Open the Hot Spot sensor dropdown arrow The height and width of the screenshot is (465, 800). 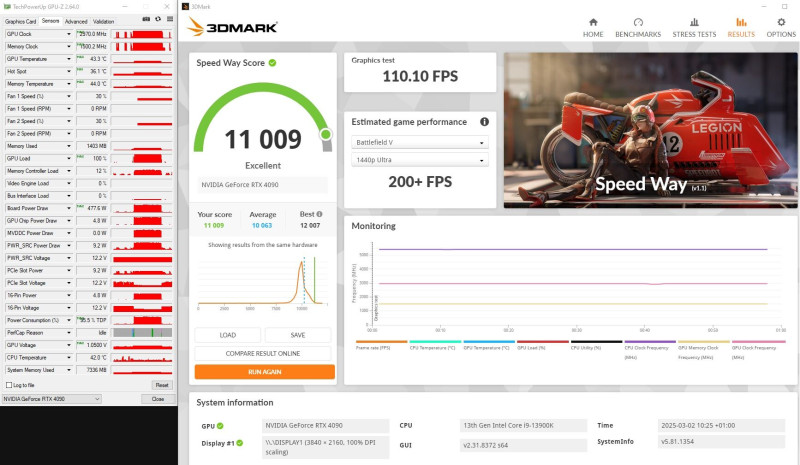69,71
